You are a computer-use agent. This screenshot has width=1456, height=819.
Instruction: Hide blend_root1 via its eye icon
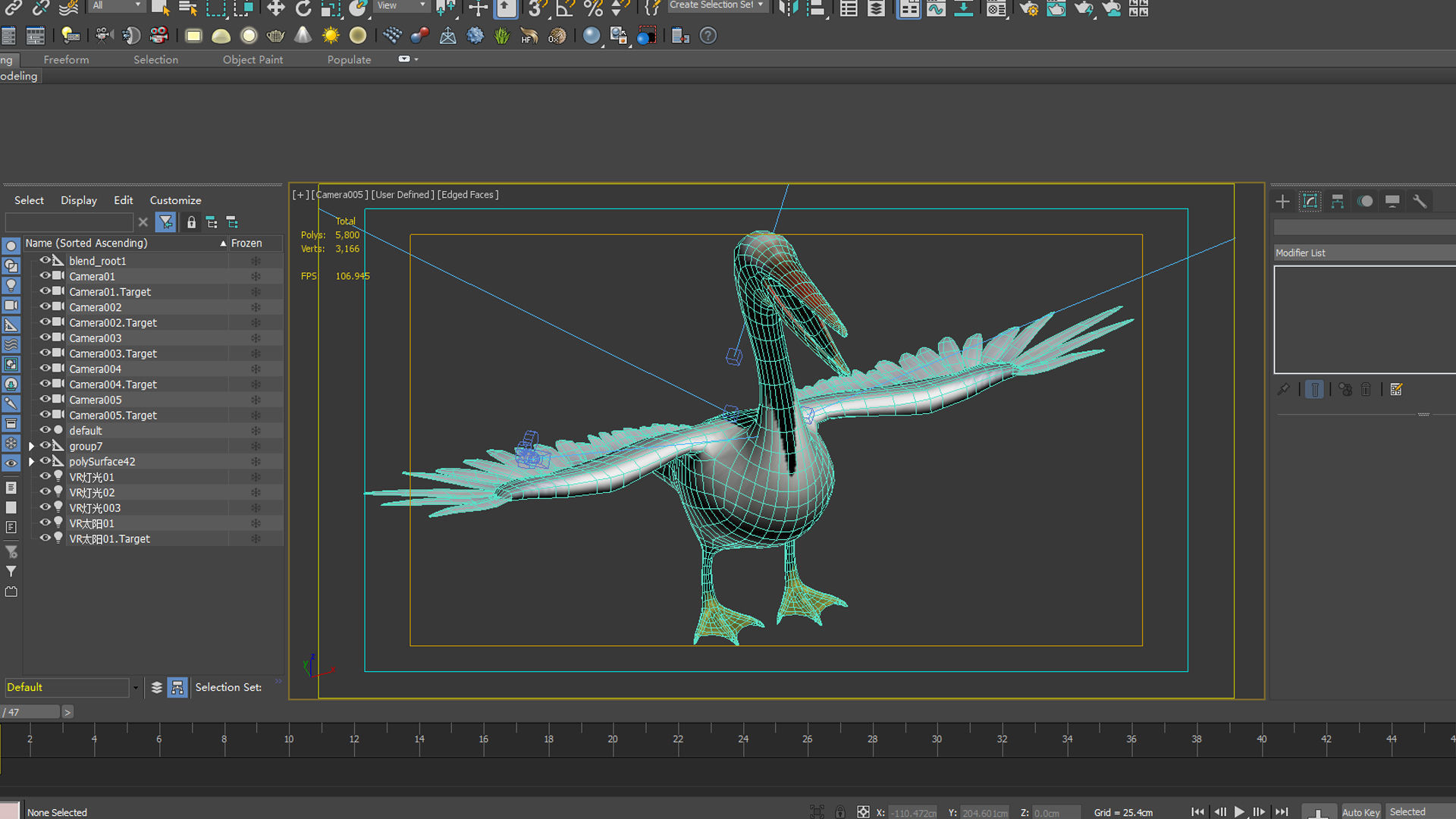[x=45, y=260]
